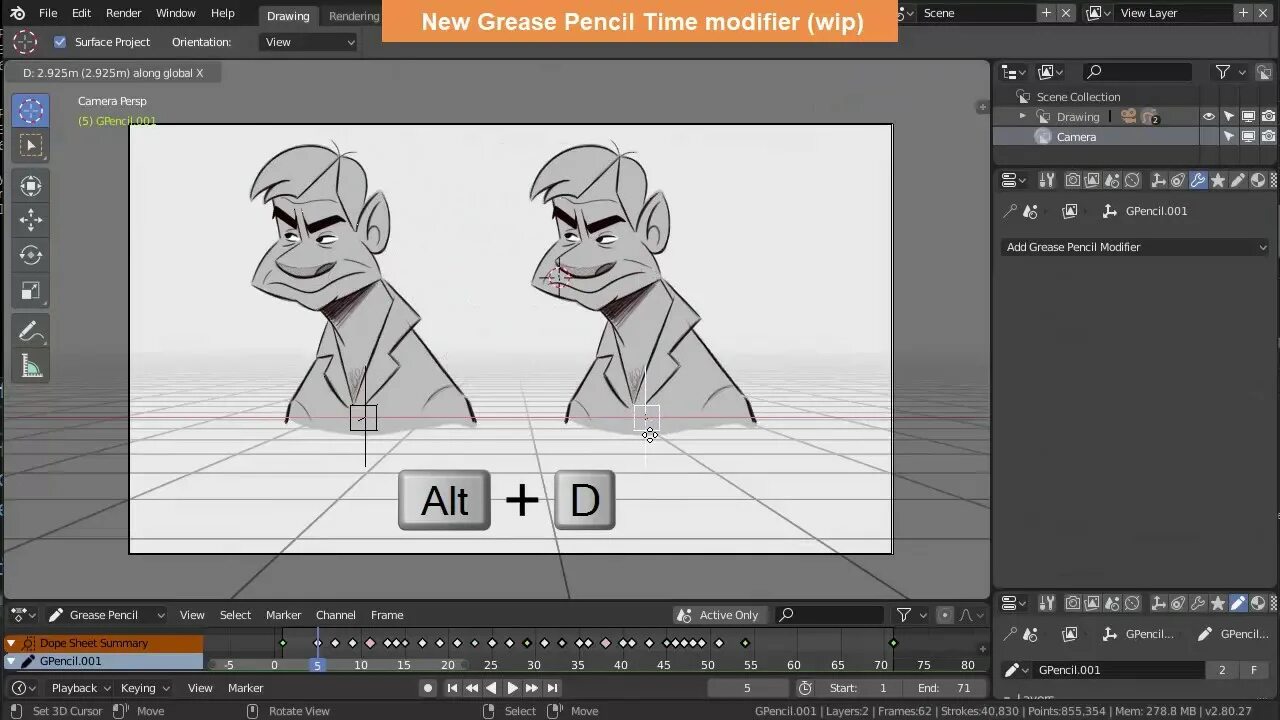Open the Keying popover
Screen dimensions: 1280x720
point(145,688)
